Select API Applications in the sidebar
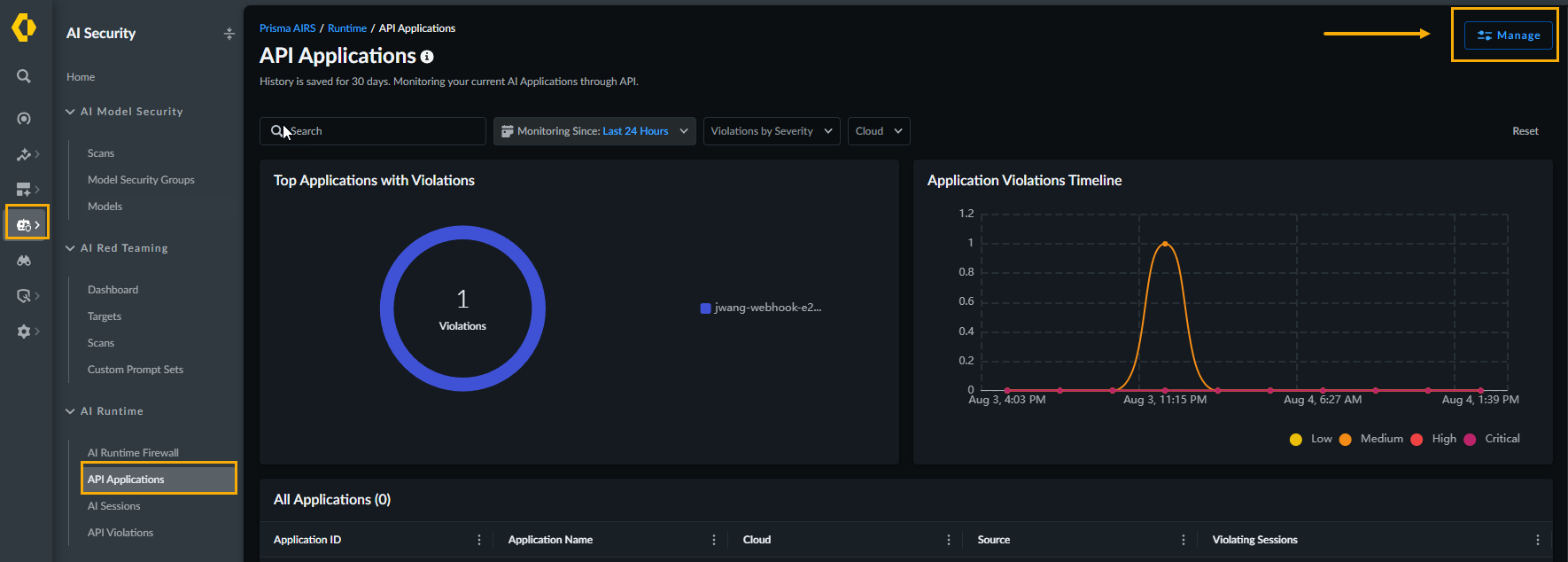The image size is (1568, 562). [159, 480]
